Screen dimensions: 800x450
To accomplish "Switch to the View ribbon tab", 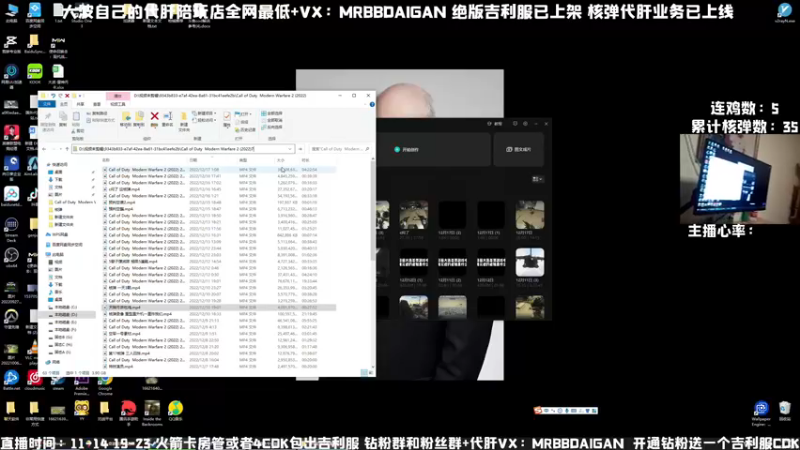I will (x=96, y=104).
